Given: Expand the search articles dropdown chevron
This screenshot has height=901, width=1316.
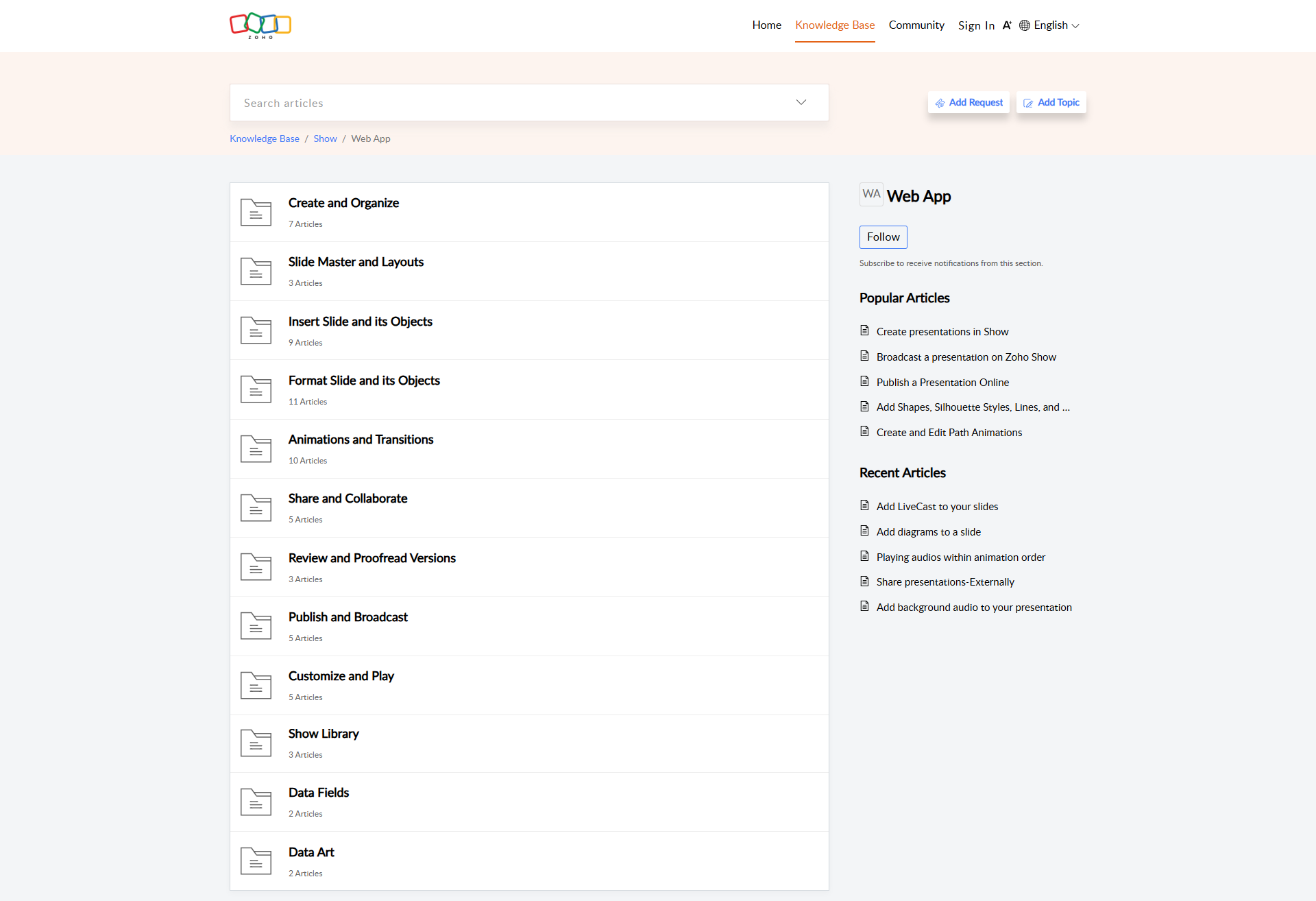Looking at the screenshot, I should click(801, 103).
